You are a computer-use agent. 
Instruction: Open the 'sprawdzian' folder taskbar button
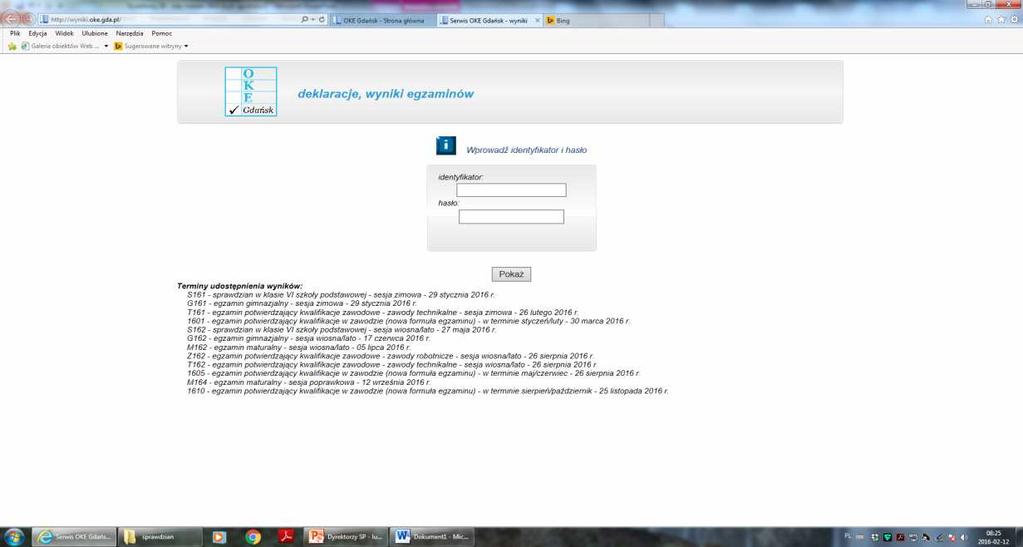tap(160, 537)
